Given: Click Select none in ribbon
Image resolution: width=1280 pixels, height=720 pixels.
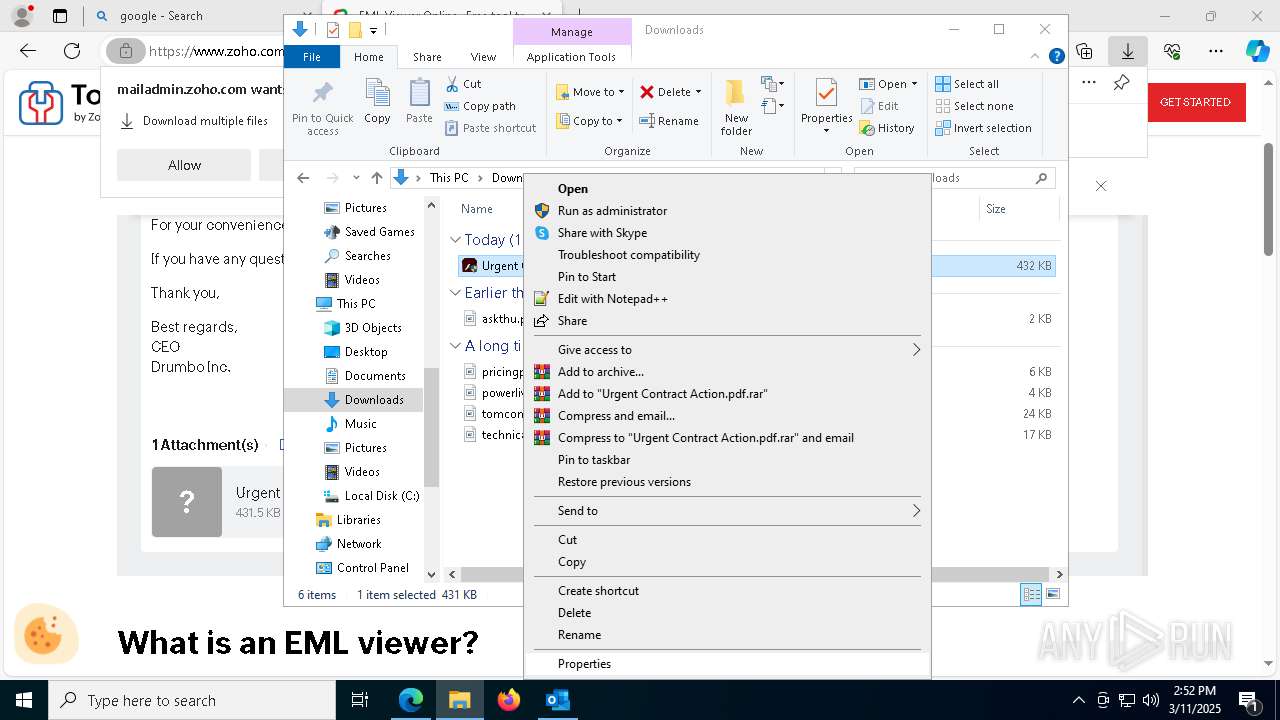Looking at the screenshot, I should (974, 106).
